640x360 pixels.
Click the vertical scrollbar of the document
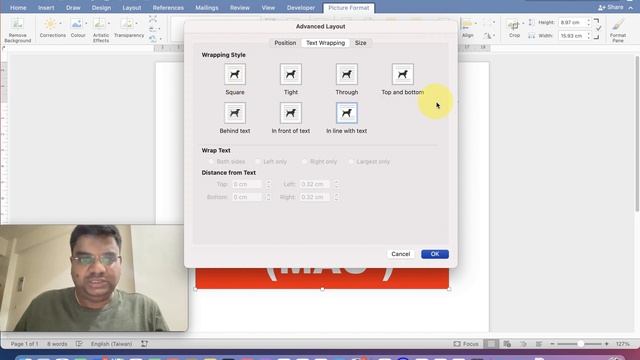[x=637, y=134]
